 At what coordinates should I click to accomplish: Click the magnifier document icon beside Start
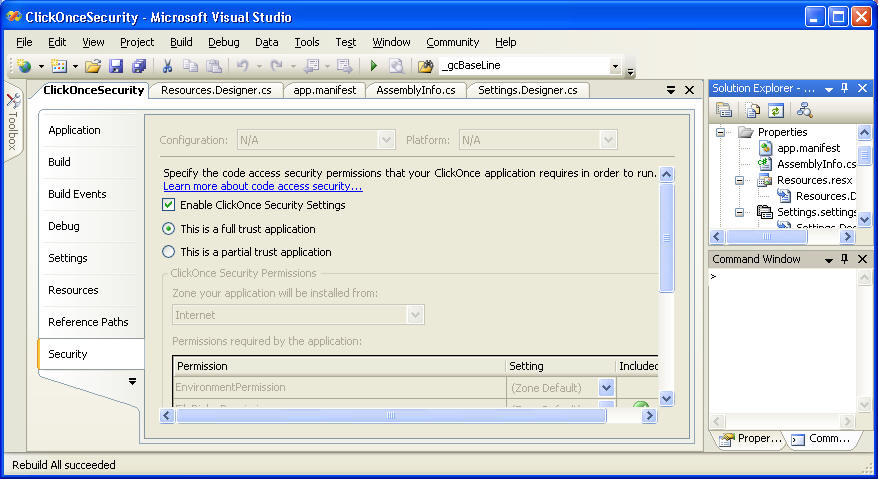pos(396,66)
